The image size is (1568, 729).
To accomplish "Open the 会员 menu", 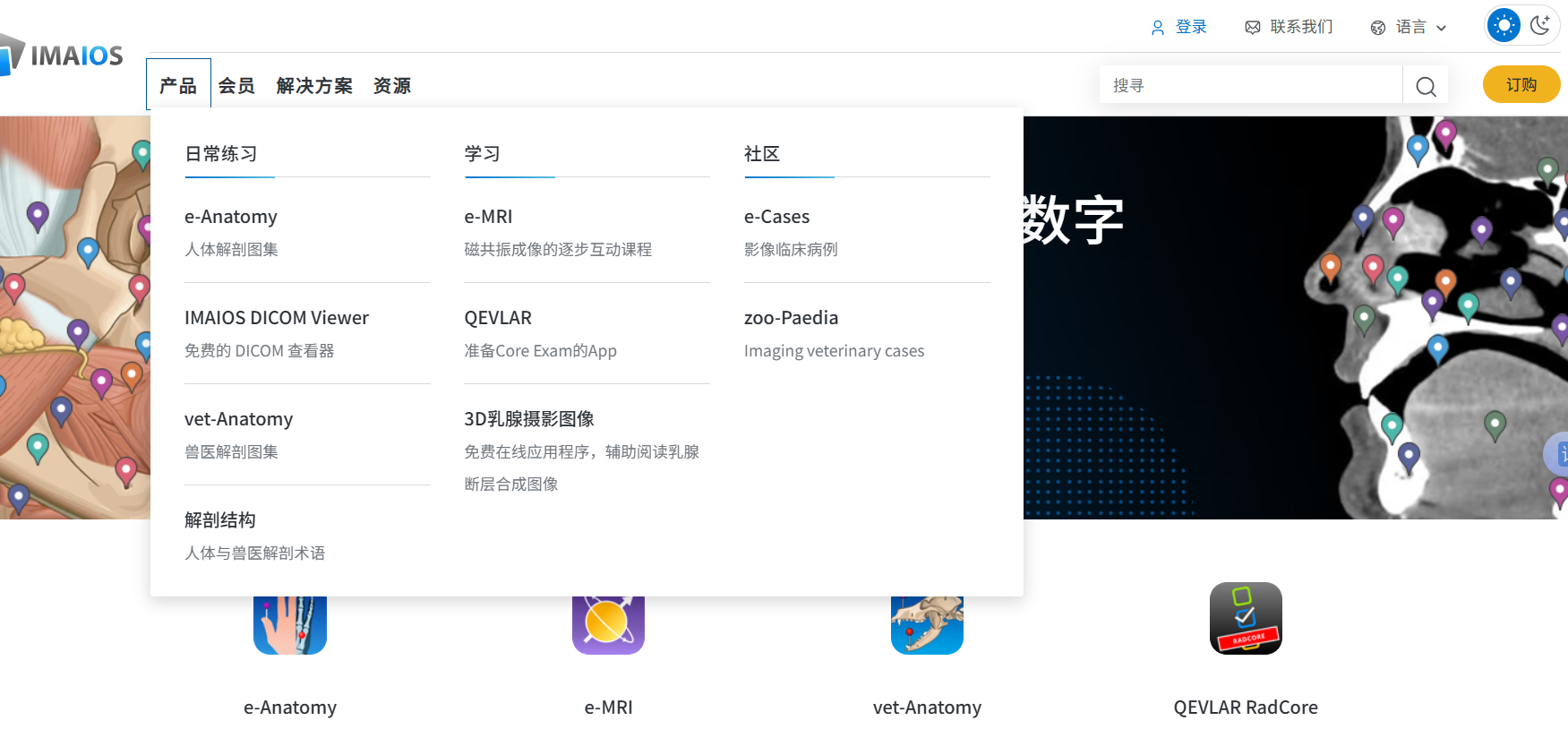I will coord(236,86).
